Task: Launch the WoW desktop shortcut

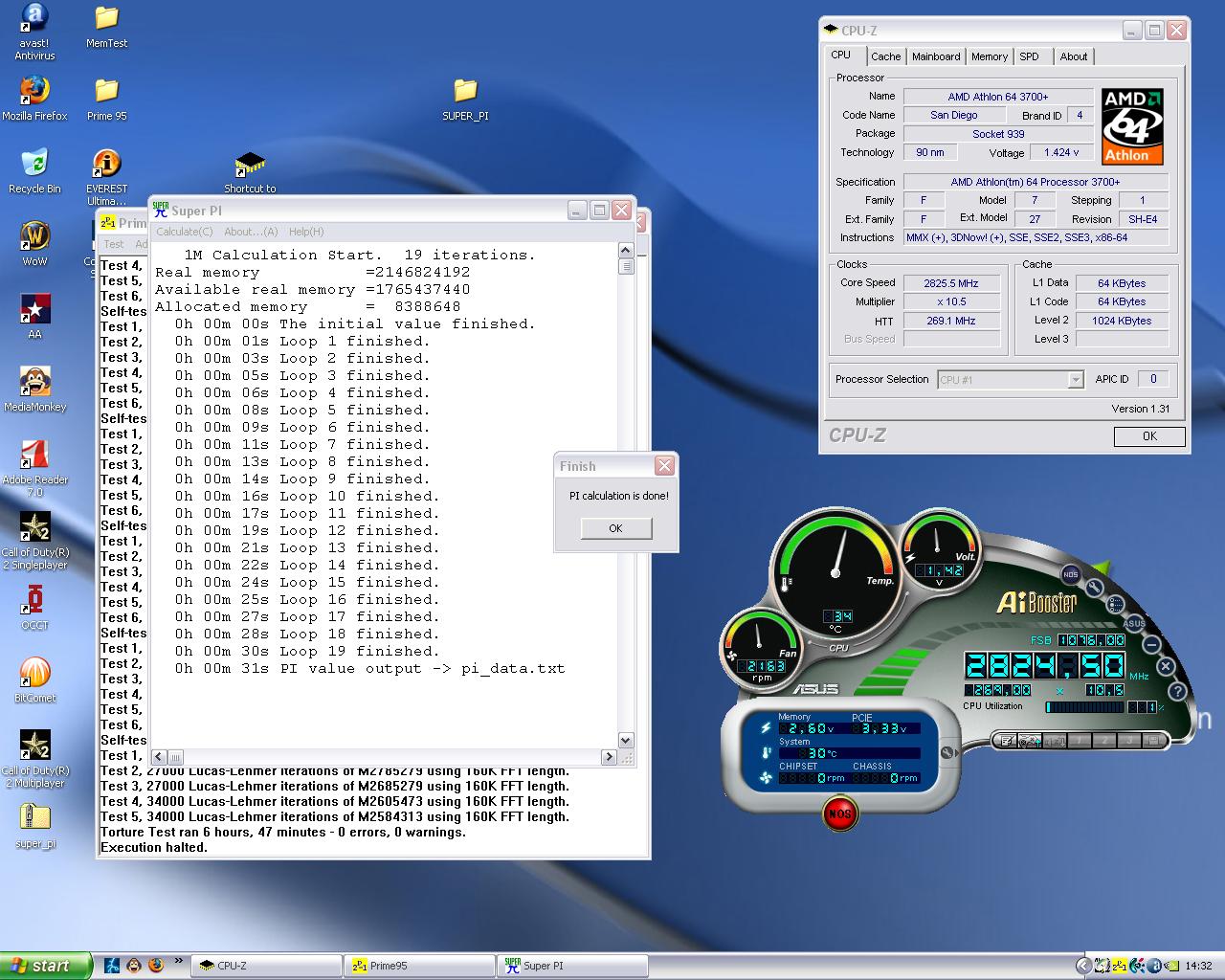Action: coord(34,244)
